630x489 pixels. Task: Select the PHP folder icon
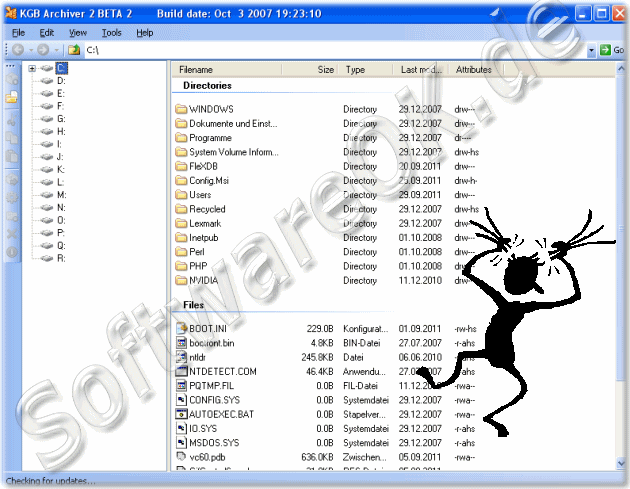tap(181, 266)
